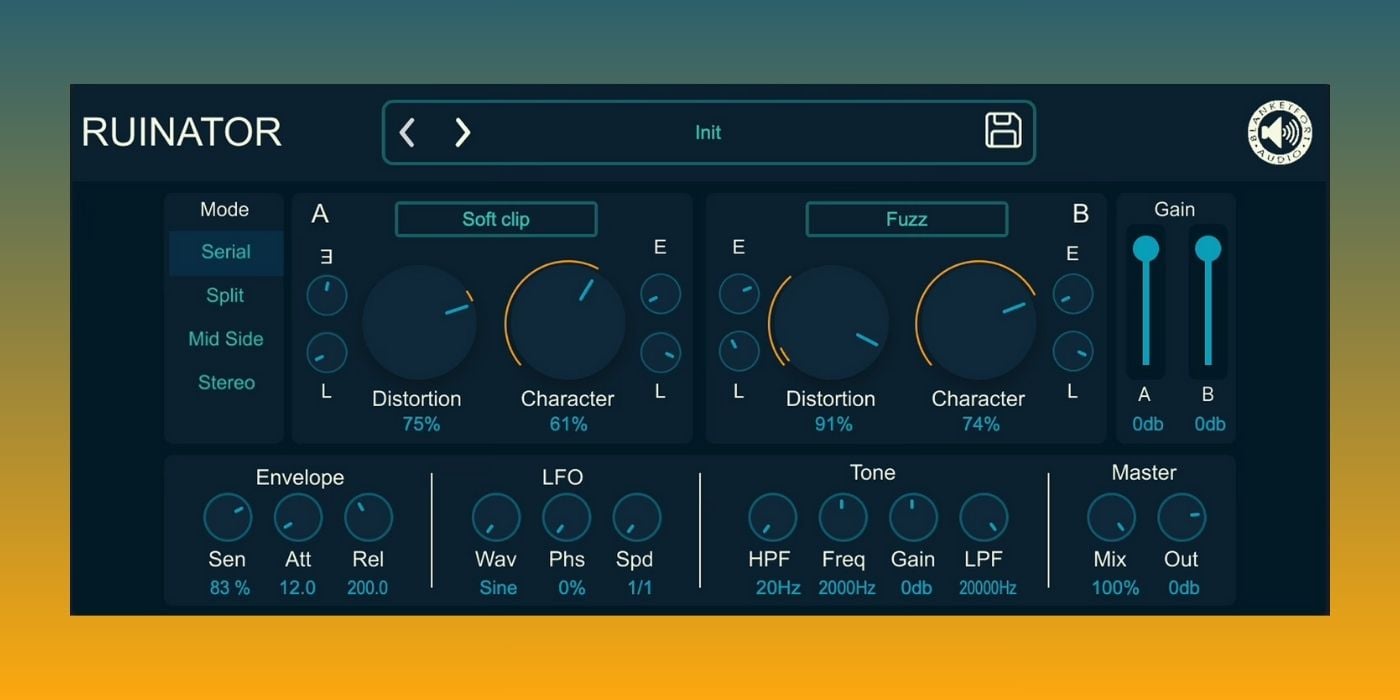This screenshot has width=1400, height=700.
Task: Click the Sen knob in the Envelope section
Action: [228, 517]
